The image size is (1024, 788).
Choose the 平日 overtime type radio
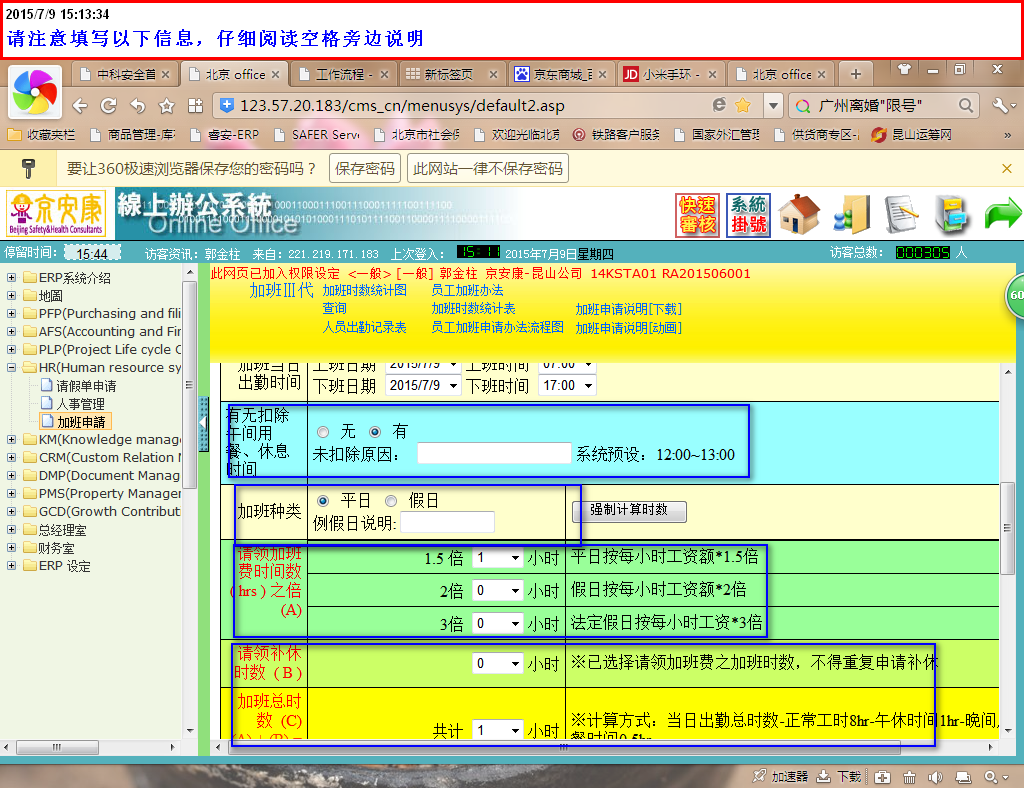tap(323, 500)
